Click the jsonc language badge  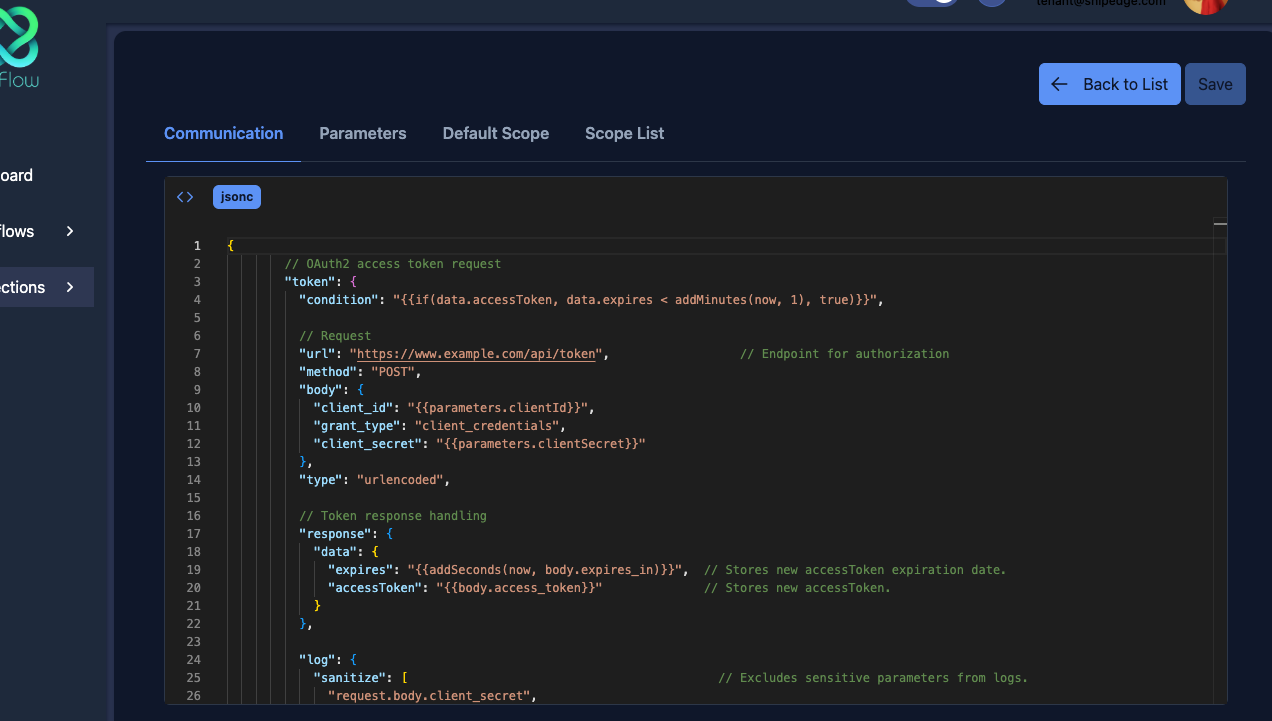point(237,197)
